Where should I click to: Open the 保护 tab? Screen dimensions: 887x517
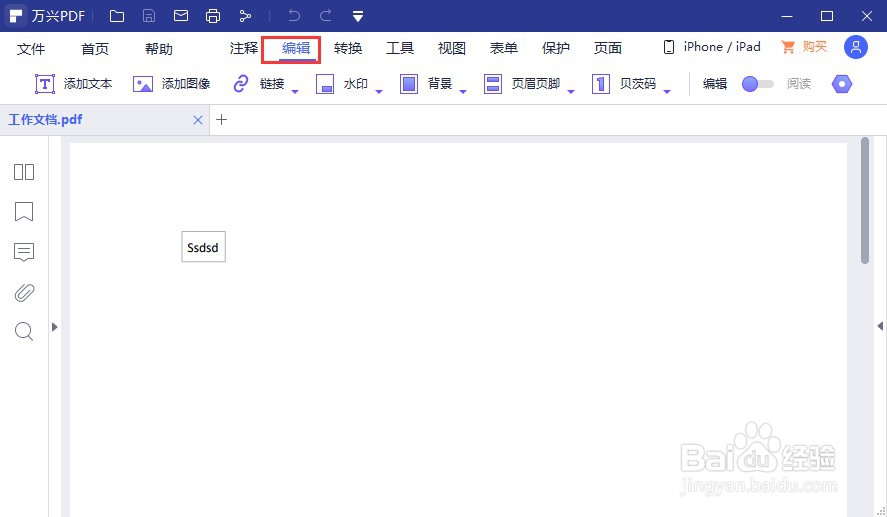pyautogui.click(x=556, y=49)
